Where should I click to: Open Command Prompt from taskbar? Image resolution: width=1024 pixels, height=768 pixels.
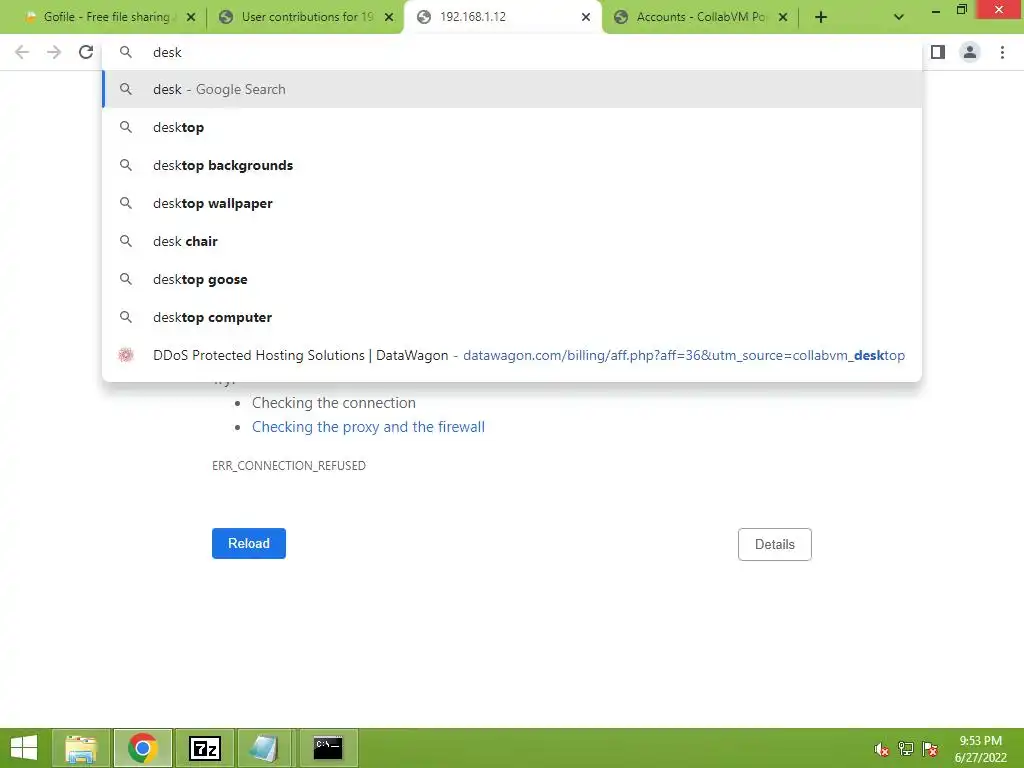[x=328, y=748]
